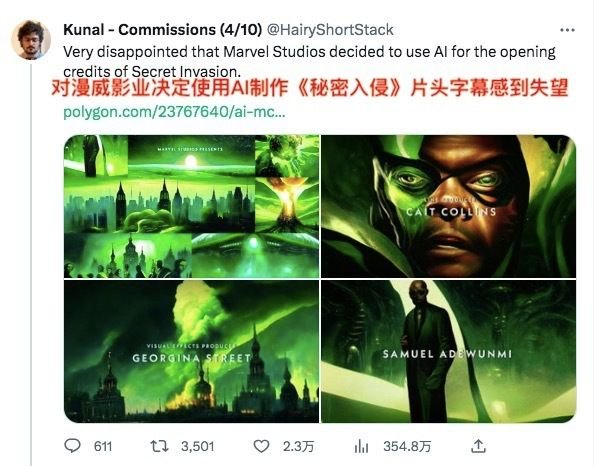Viewport: 594px width, 466px height.
Task: Click the @HairyShortStack handle
Action: (x=330, y=30)
